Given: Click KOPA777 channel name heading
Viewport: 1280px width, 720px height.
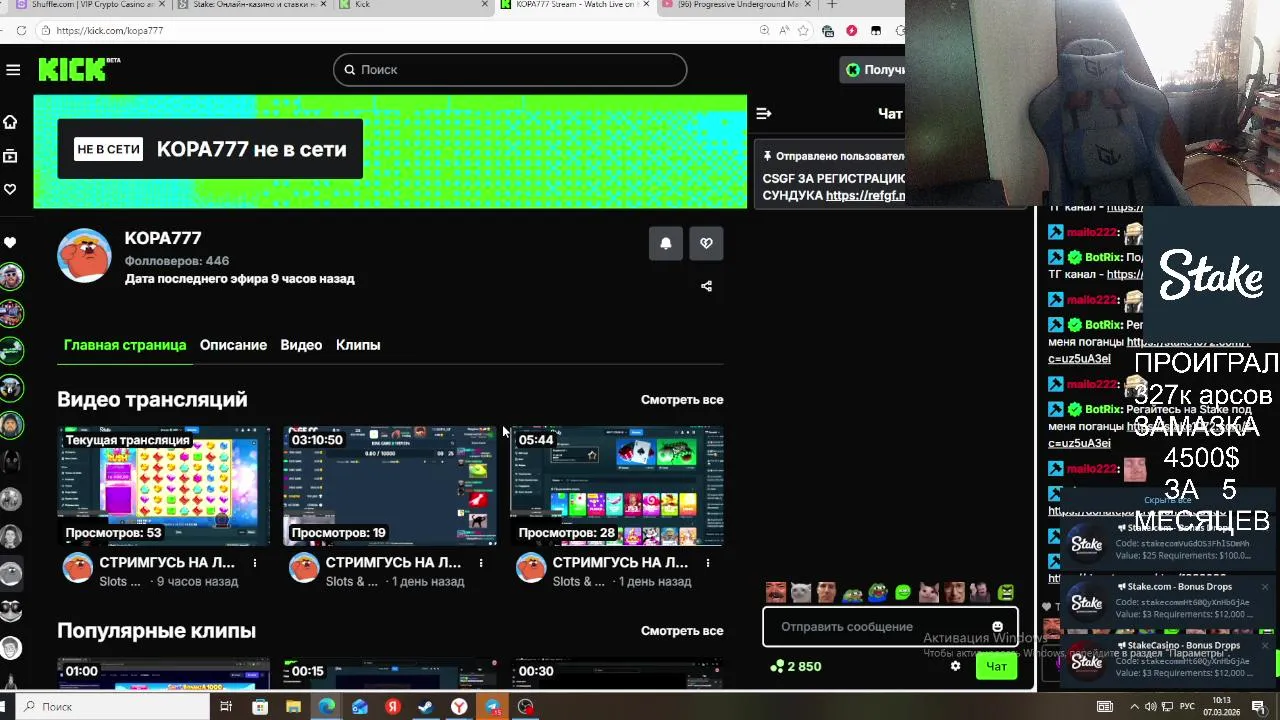Looking at the screenshot, I should pyautogui.click(x=163, y=238).
